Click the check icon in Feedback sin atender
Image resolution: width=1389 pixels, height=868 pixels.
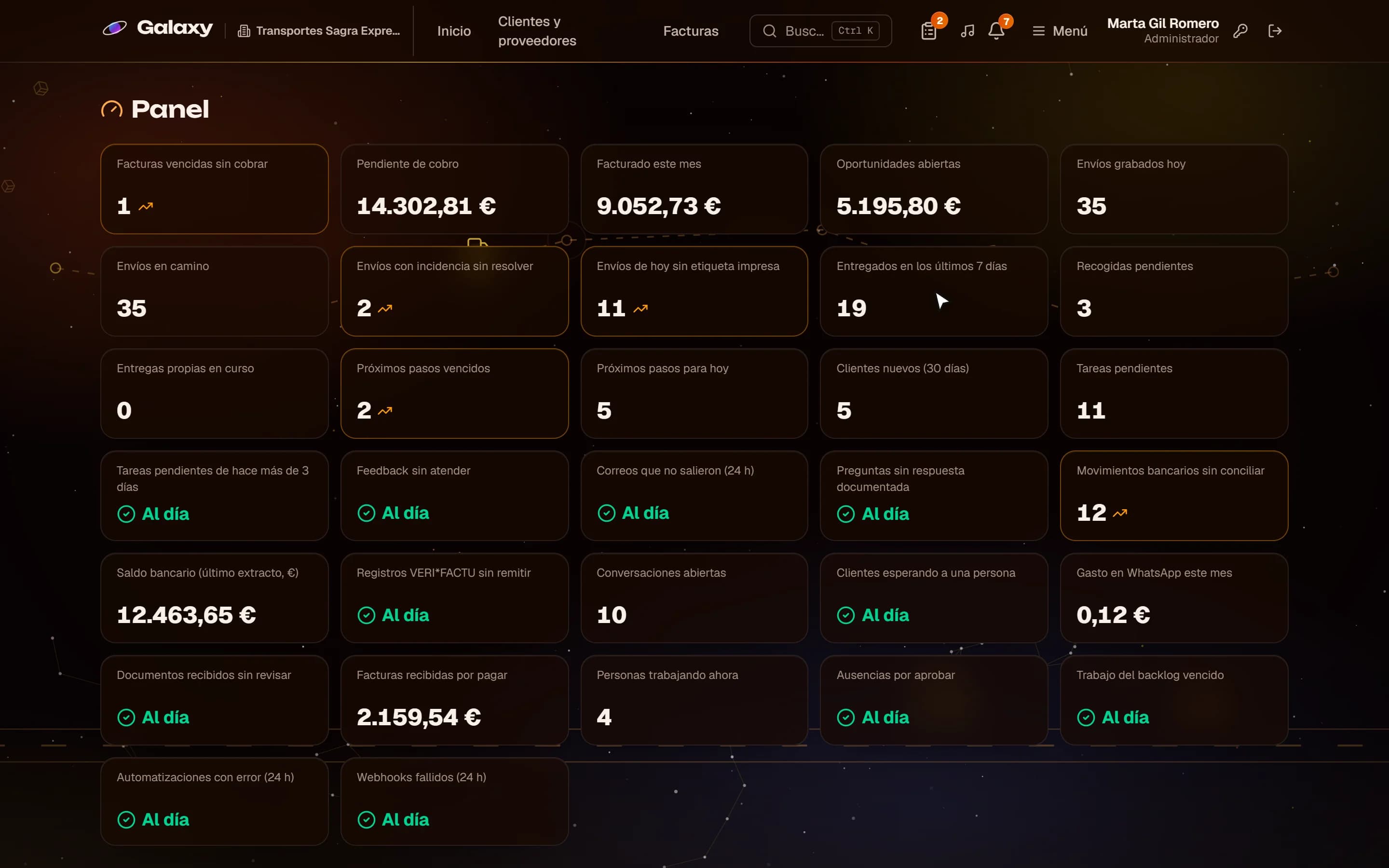pos(366,513)
